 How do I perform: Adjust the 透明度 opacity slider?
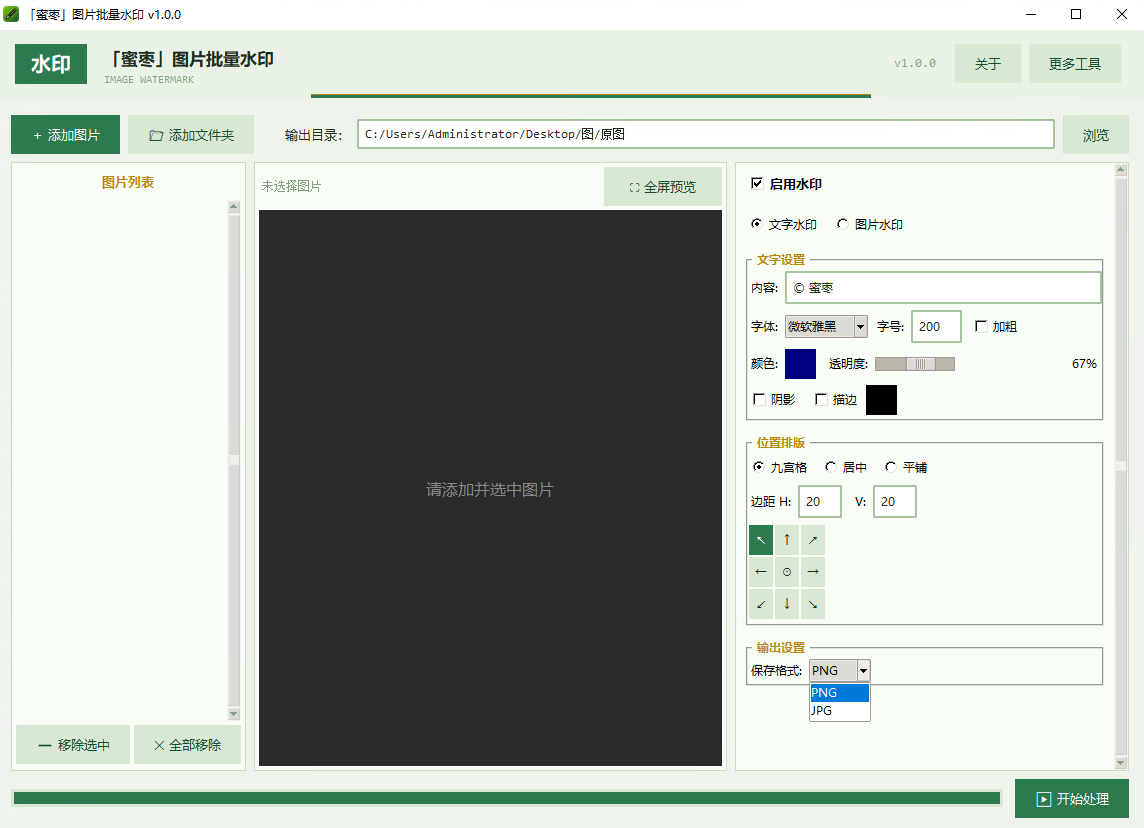click(915, 364)
